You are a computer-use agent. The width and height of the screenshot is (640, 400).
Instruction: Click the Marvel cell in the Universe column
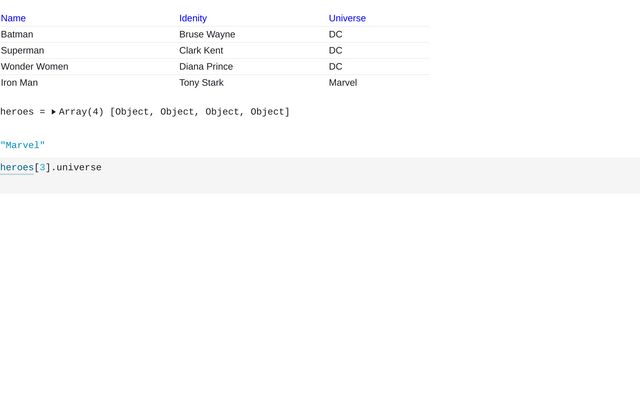point(343,82)
